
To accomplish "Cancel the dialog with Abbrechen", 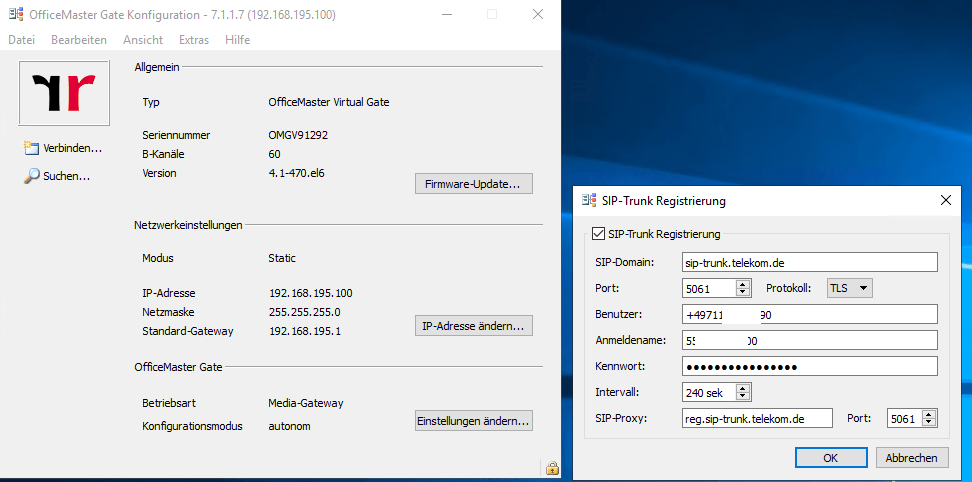I will pos(912,458).
